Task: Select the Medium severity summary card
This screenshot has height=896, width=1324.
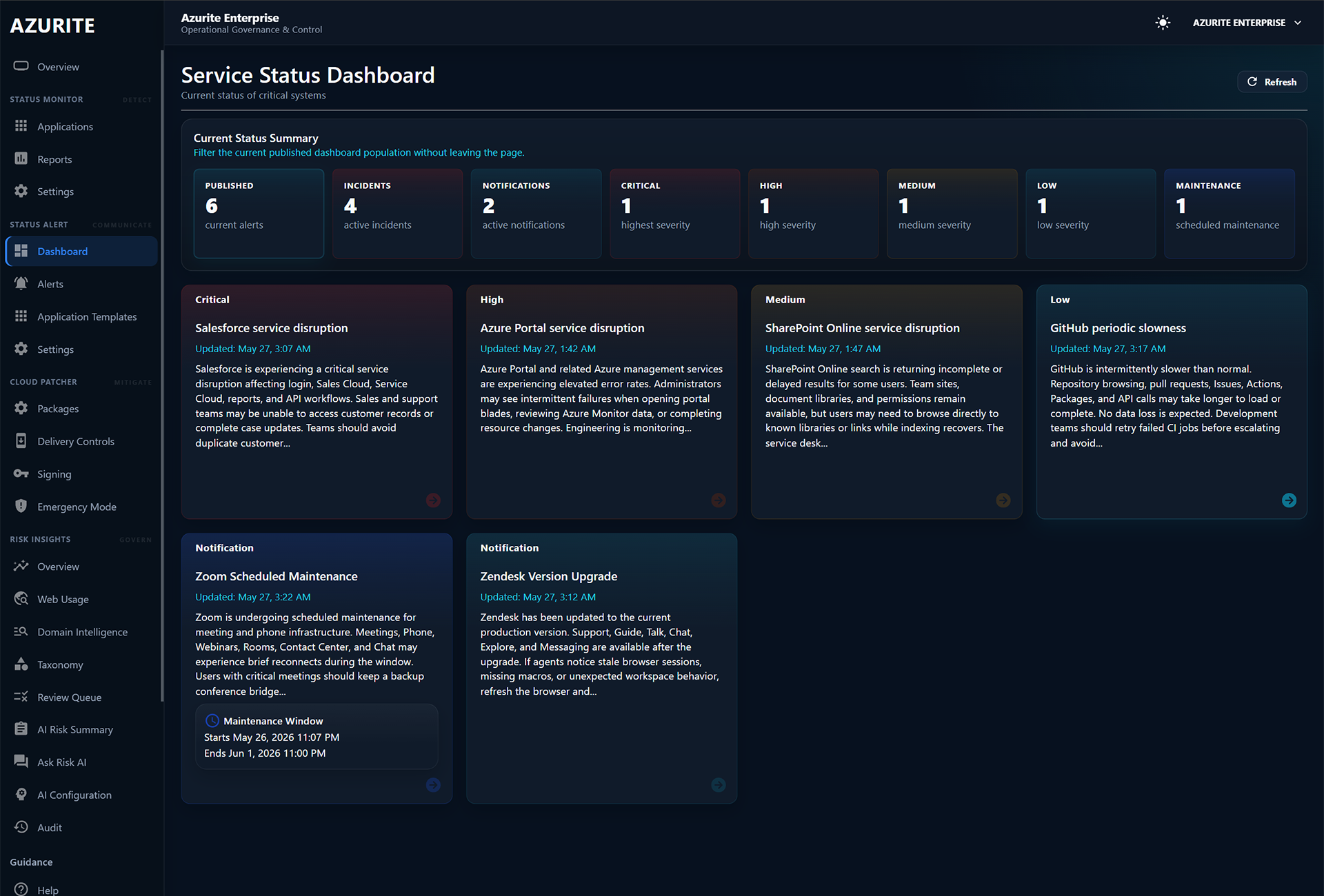Action: click(952, 214)
